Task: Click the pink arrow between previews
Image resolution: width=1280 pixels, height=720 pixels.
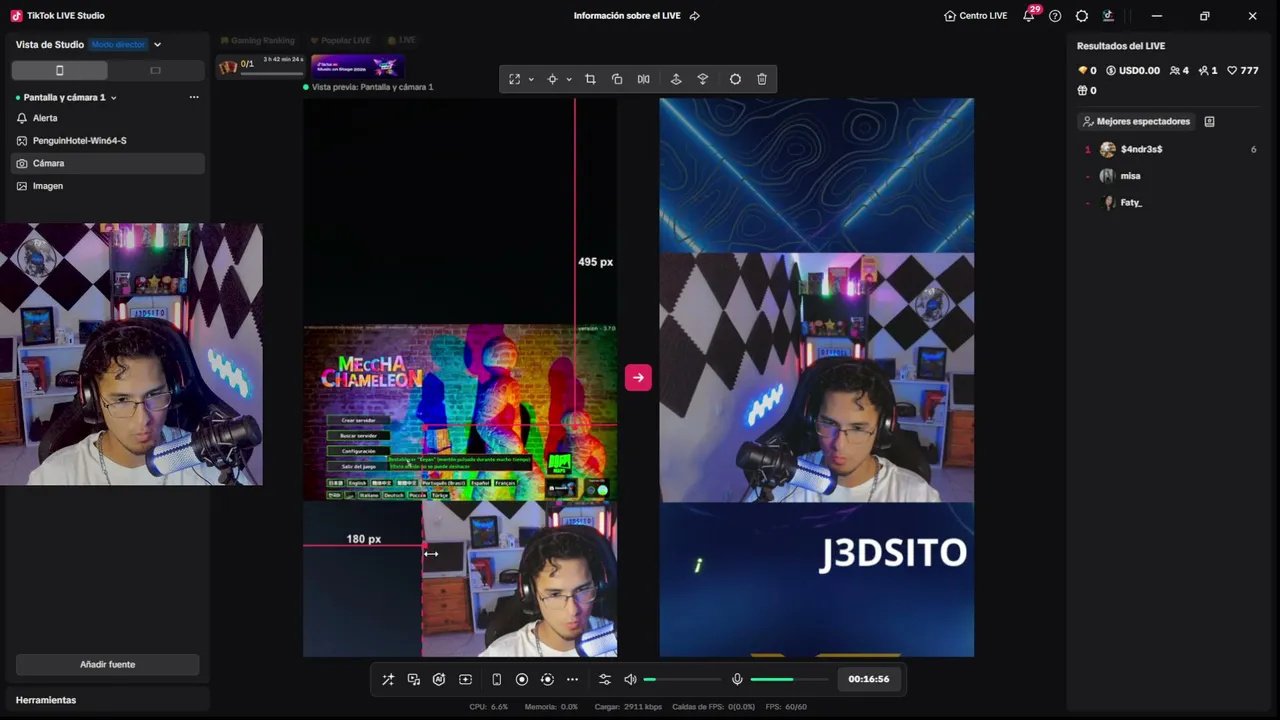Action: (x=638, y=377)
